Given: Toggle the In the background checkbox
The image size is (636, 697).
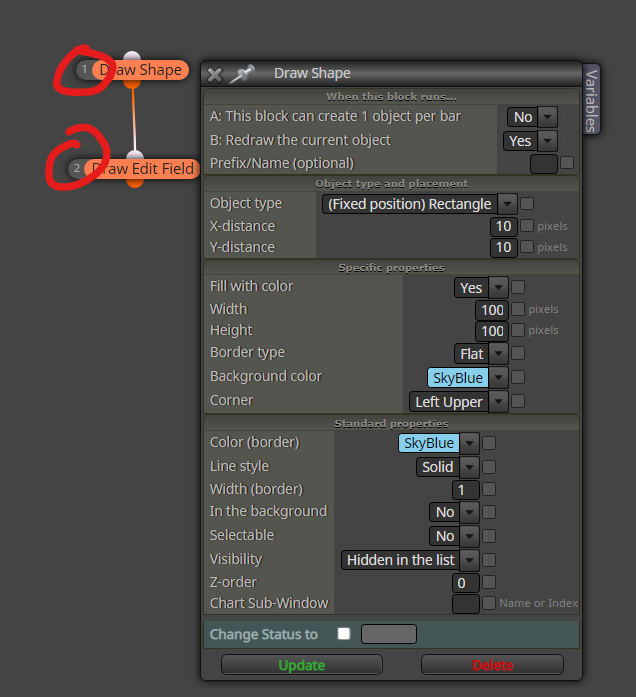Looking at the screenshot, I should (x=489, y=512).
